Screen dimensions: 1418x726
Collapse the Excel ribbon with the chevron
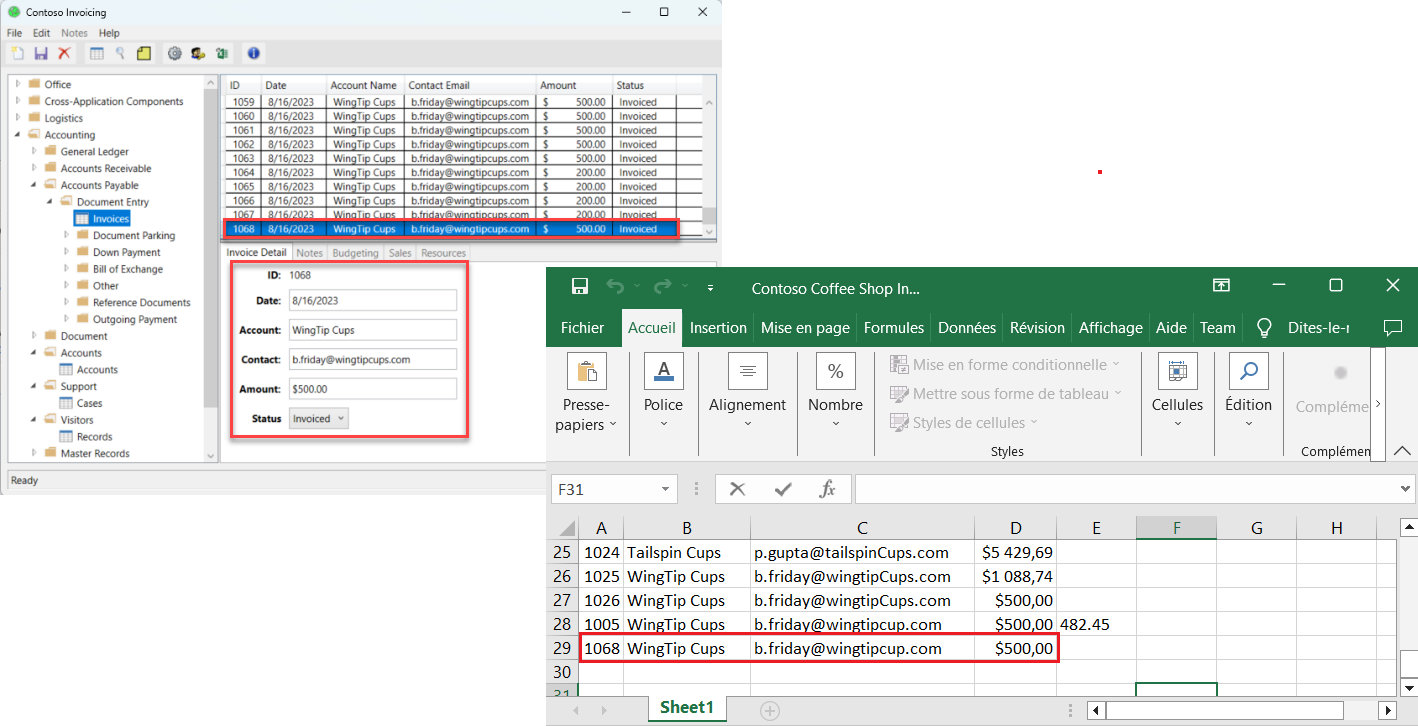point(1402,450)
